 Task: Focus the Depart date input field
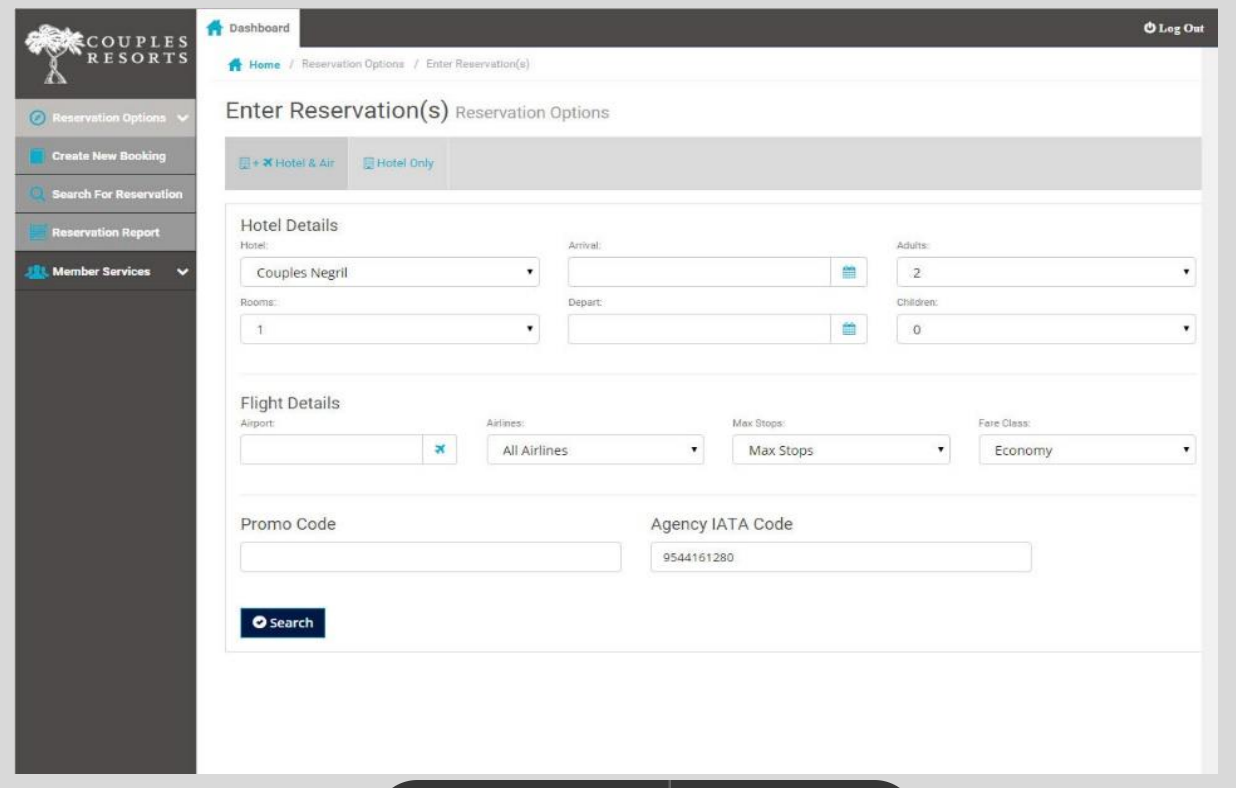(700, 328)
